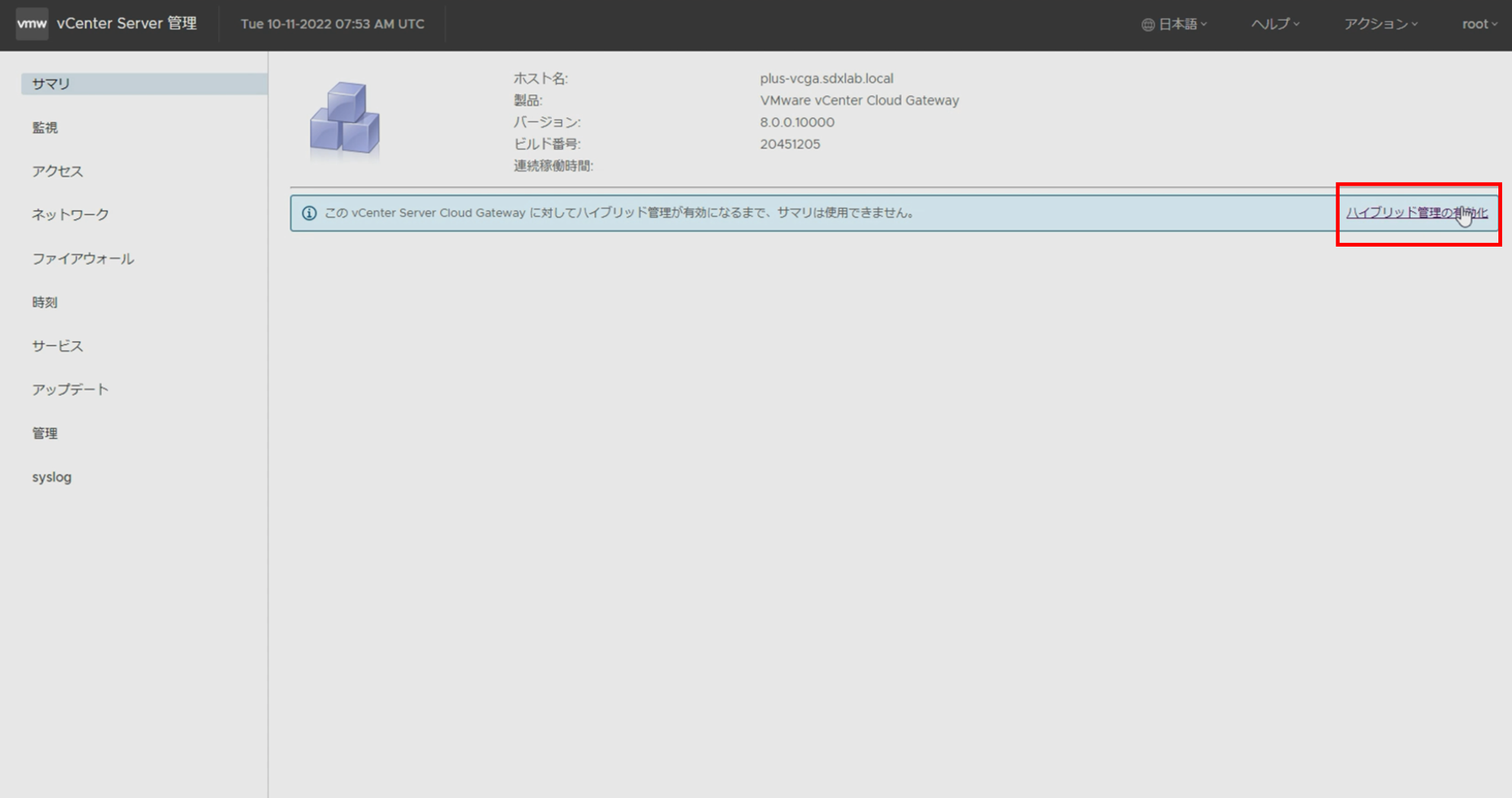
Task: Expand the ヘルプ menu
Action: click(1275, 24)
